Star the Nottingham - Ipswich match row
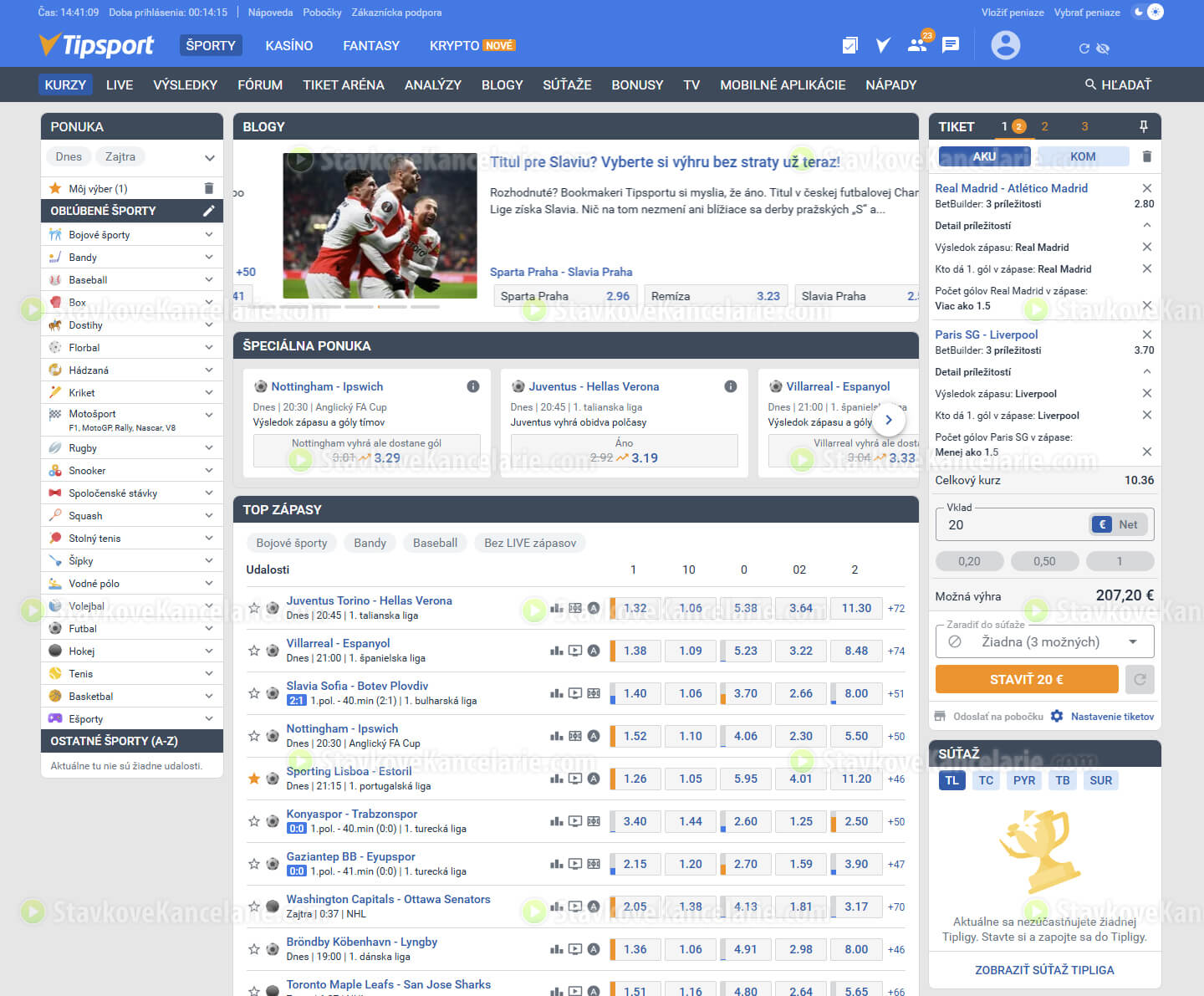This screenshot has width=1204, height=996. (254, 736)
